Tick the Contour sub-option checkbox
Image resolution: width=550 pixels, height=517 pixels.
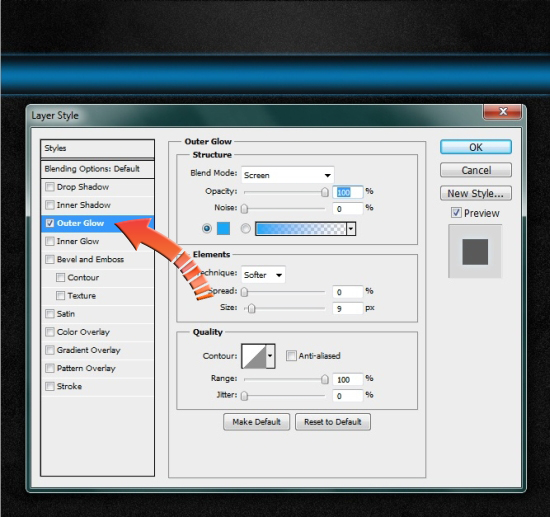pyautogui.click(x=60, y=277)
